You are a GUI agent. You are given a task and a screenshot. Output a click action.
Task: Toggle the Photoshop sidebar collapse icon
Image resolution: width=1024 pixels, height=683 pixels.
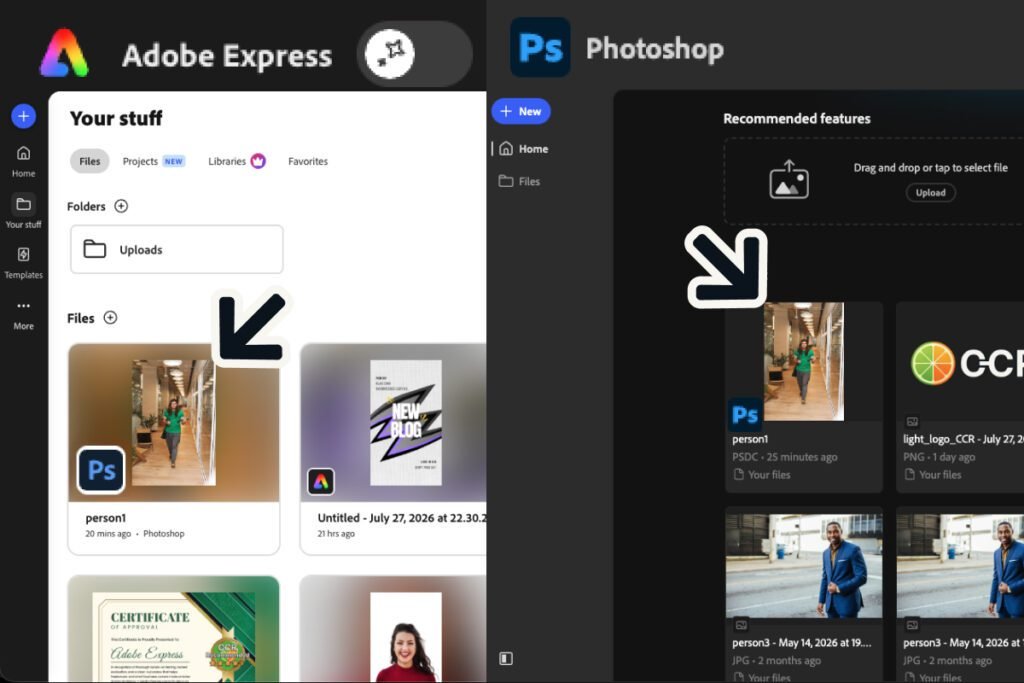506,658
